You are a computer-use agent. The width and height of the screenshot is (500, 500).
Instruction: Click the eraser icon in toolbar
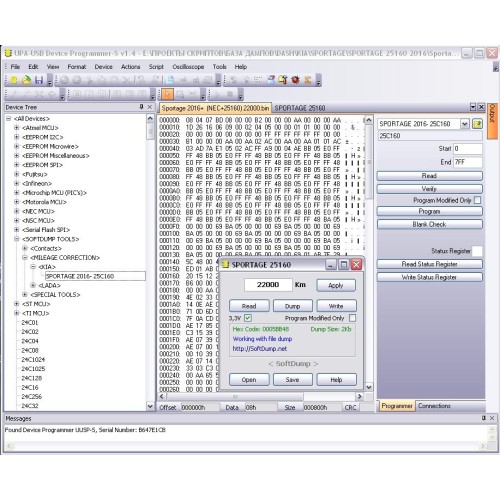coord(271,80)
